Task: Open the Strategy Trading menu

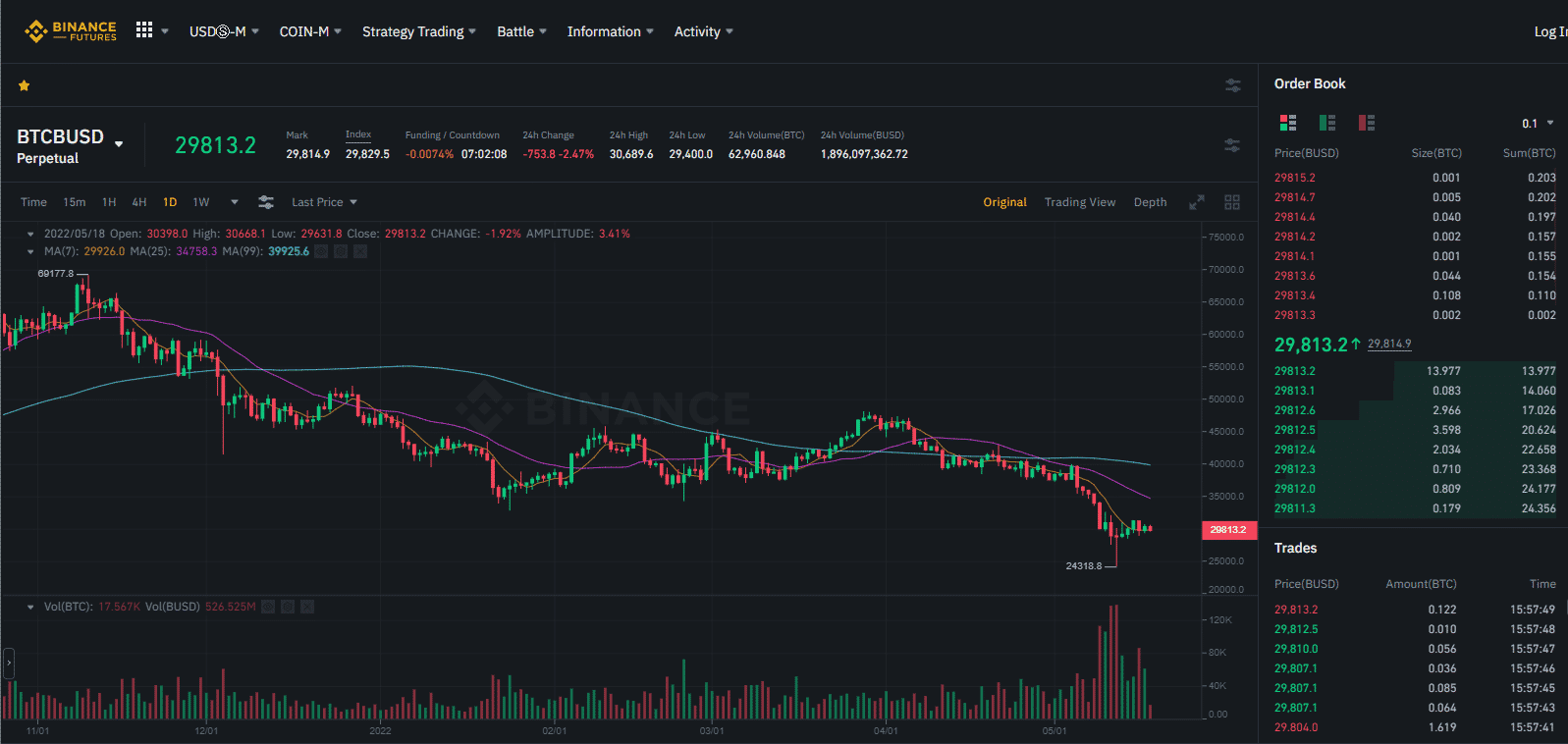Action: point(419,31)
